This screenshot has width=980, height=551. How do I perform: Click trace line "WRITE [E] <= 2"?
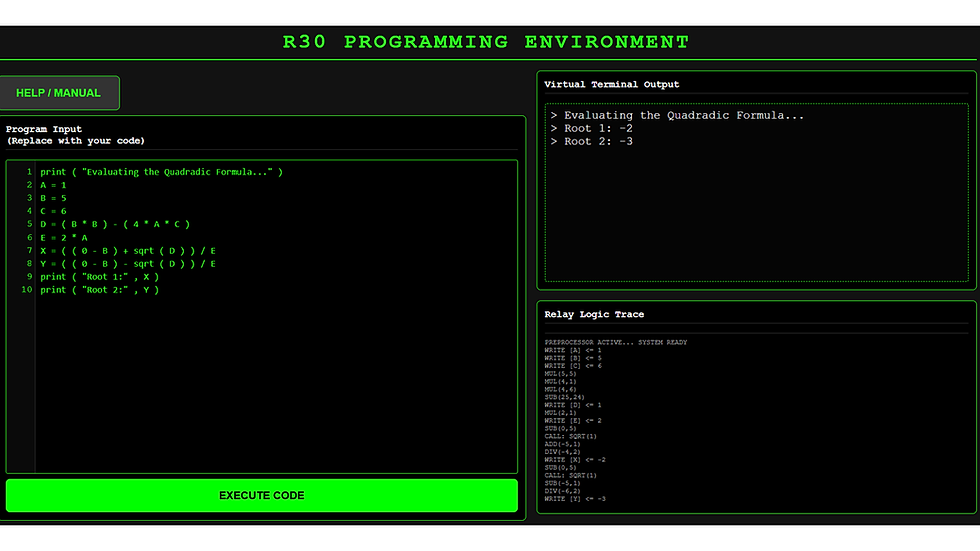click(572, 420)
